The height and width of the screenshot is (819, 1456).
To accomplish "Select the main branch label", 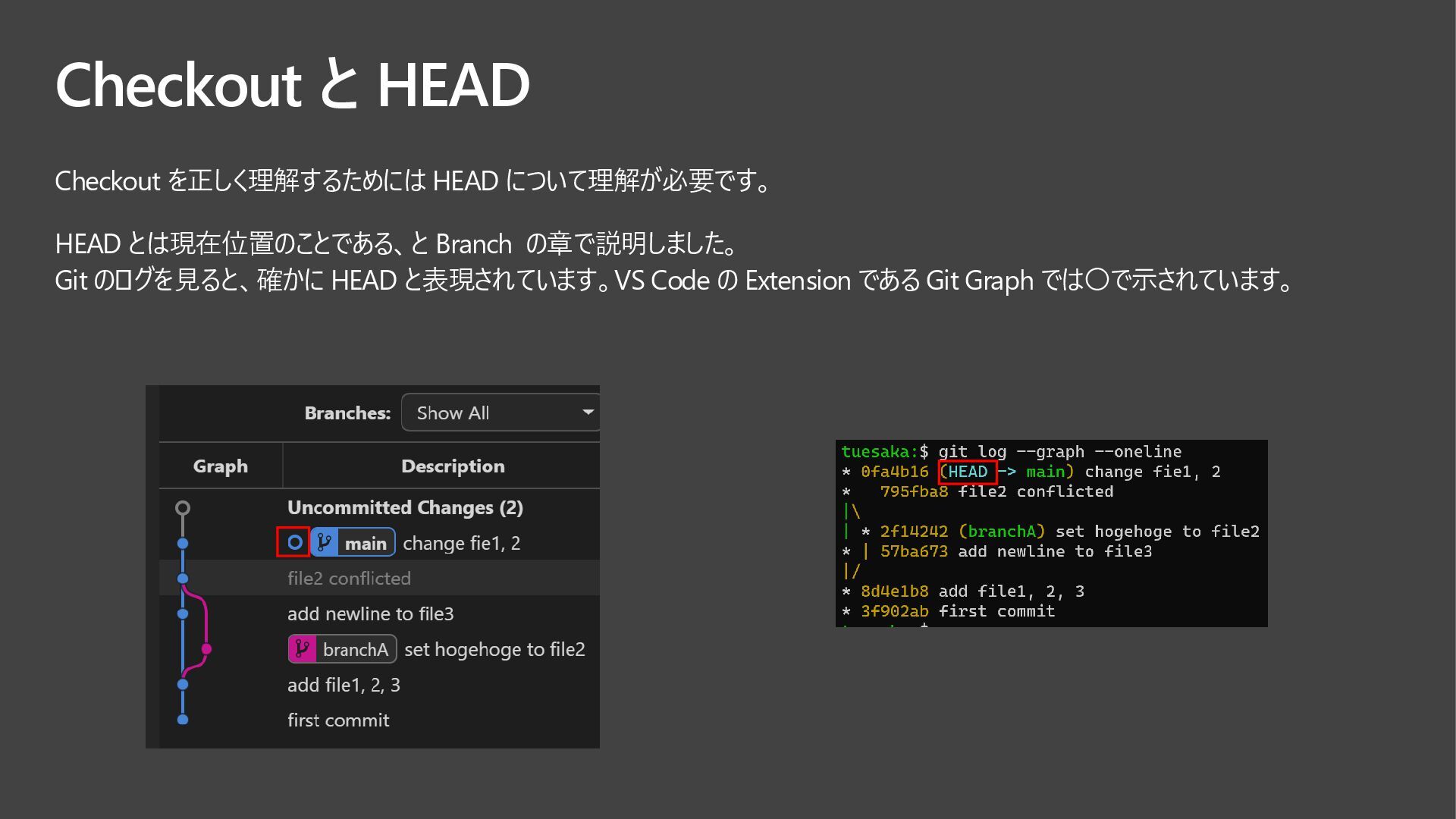I will [366, 543].
